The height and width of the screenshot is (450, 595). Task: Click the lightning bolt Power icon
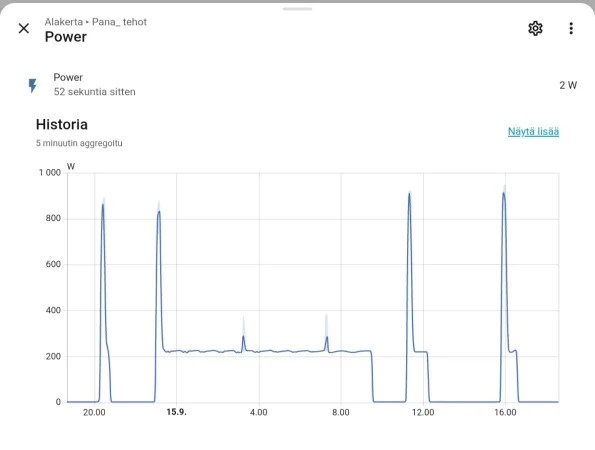pos(33,85)
